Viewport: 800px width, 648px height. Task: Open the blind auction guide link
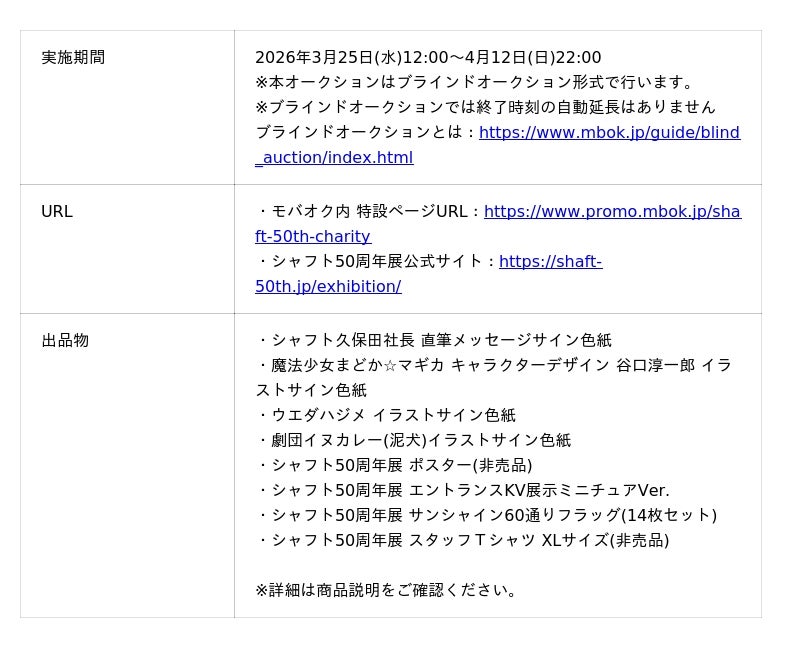point(609,133)
